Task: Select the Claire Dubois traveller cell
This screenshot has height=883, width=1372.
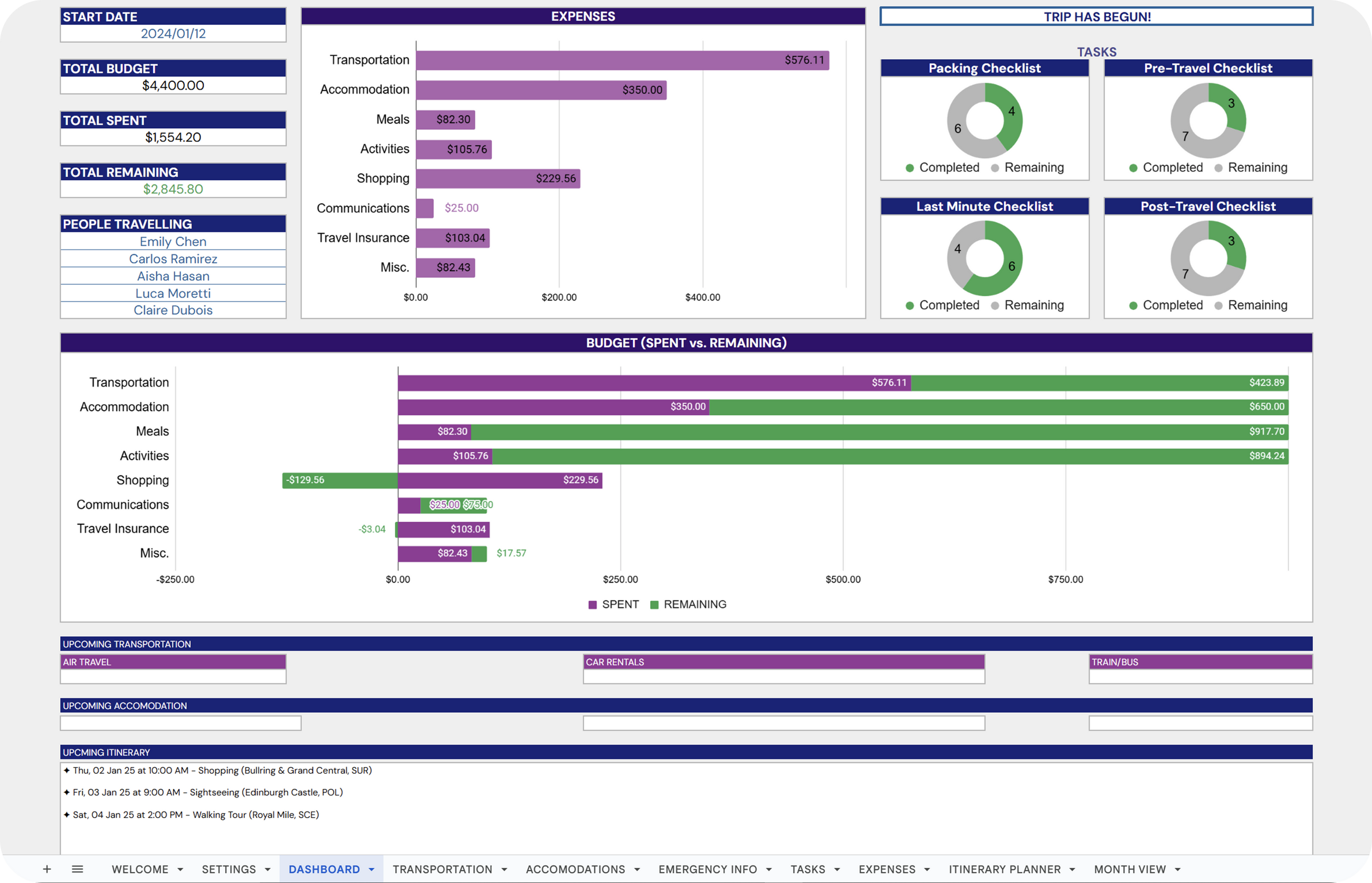Action: [x=173, y=310]
